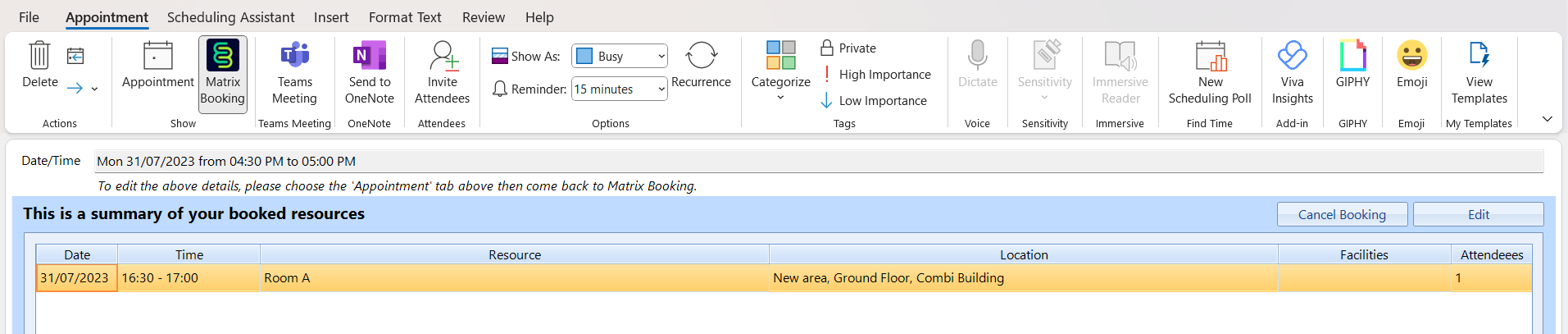Open the Format Text tab
1568x334 pixels.
404,17
